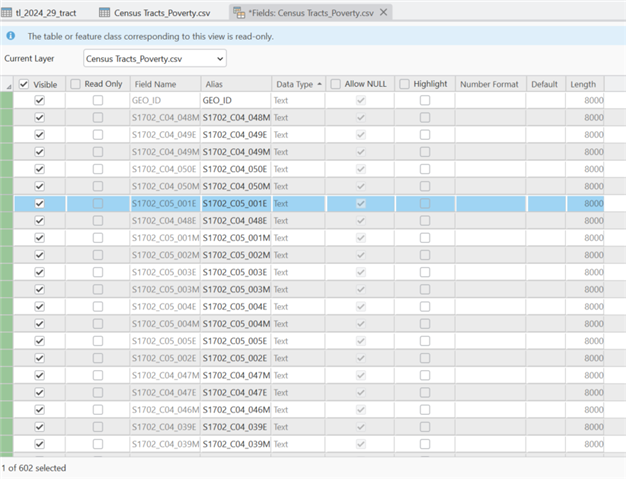The width and height of the screenshot is (626, 479).
Task: Toggle Highlight for the S1702_C04_049E row
Action: 425,135
